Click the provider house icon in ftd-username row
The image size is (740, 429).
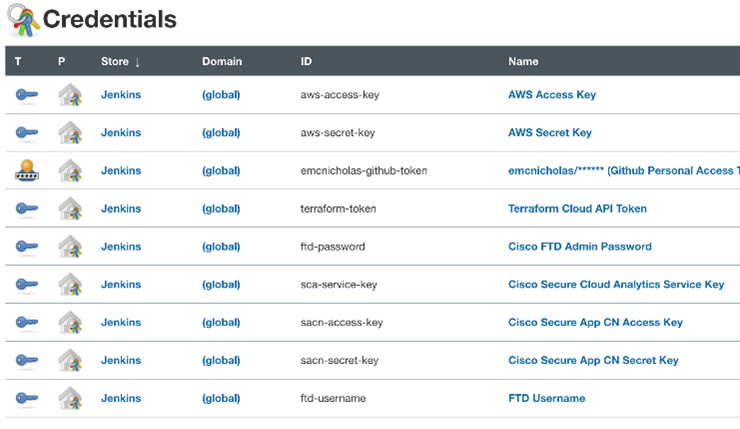tap(70, 398)
